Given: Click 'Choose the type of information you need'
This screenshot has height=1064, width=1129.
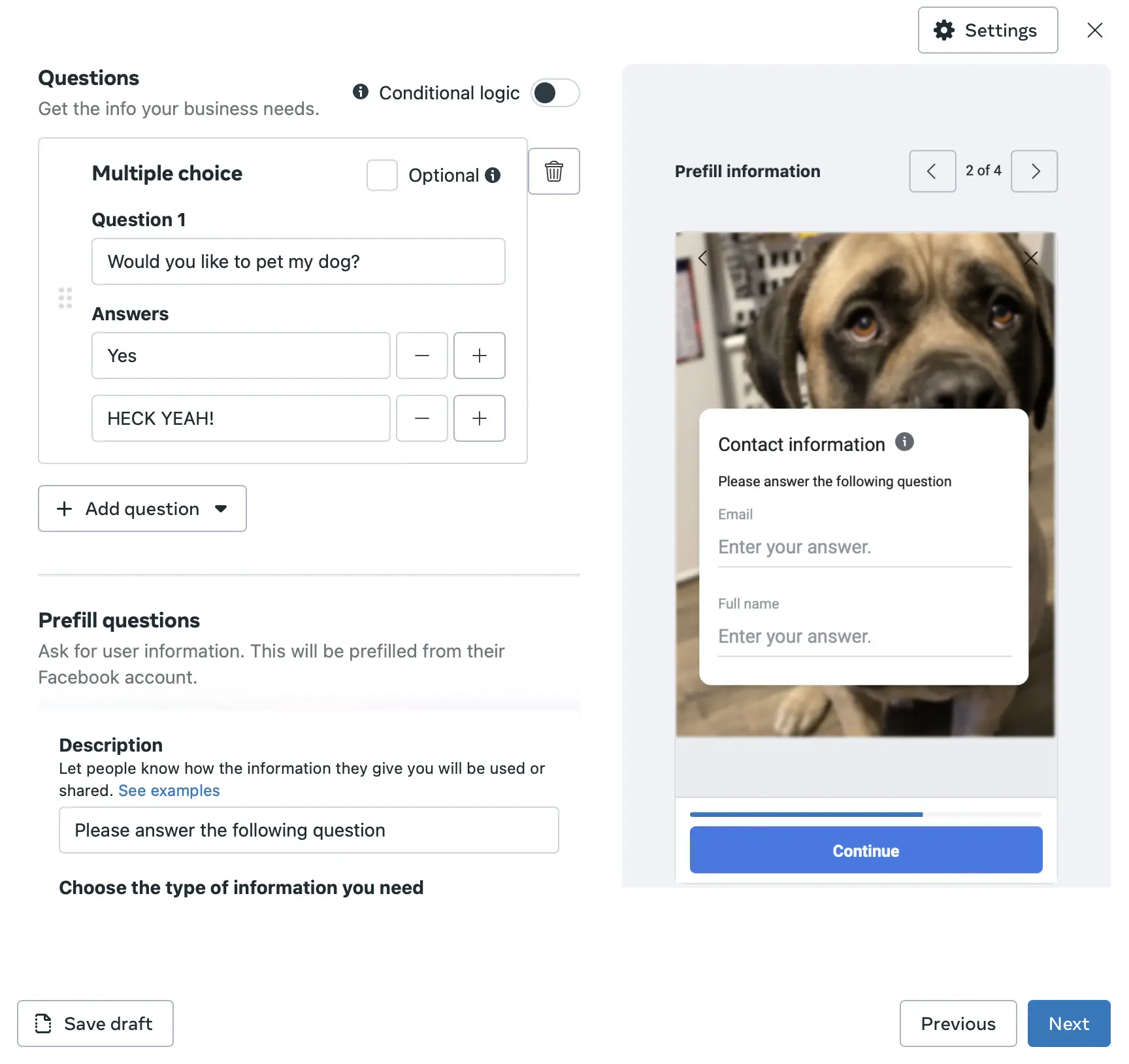Looking at the screenshot, I should tap(241, 888).
